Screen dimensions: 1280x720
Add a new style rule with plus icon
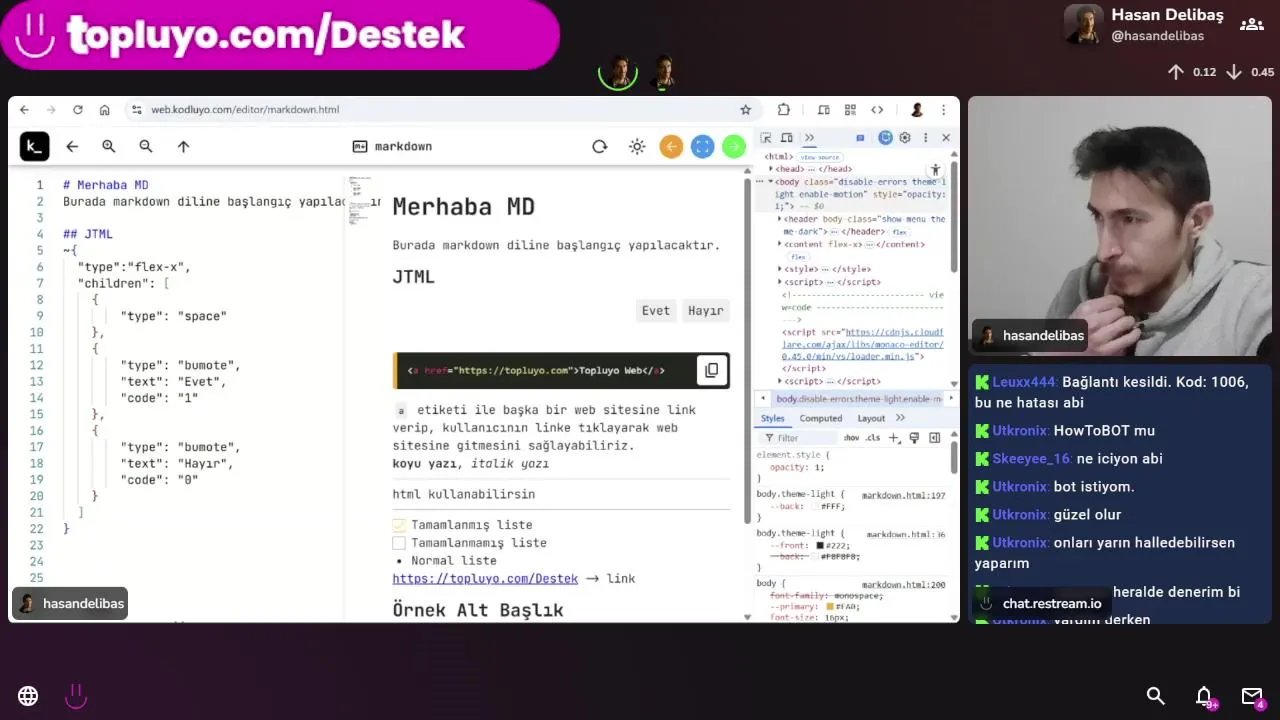[894, 438]
